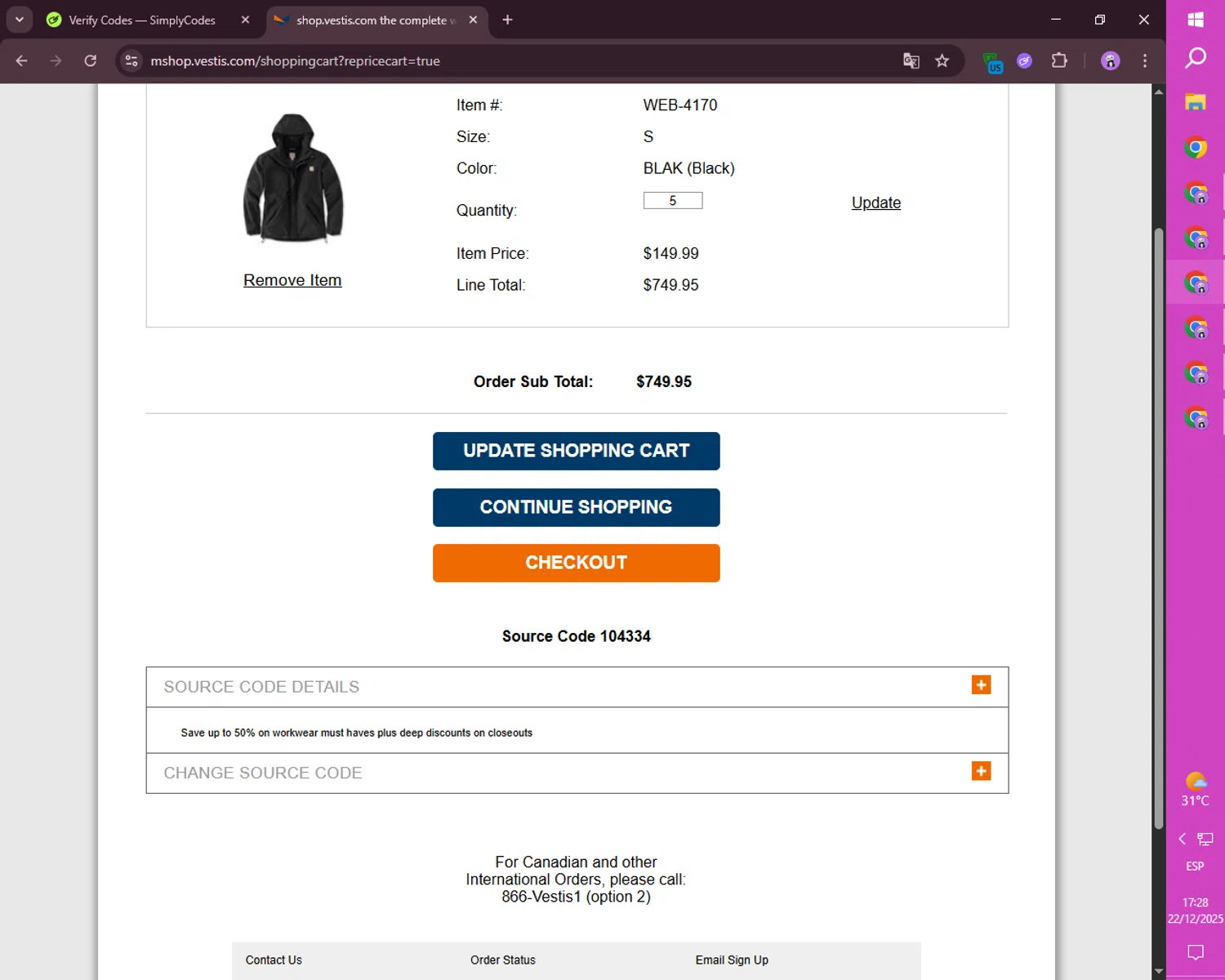Click UPDATE SHOPPING CART button
The height and width of the screenshot is (980, 1225).
[577, 451]
